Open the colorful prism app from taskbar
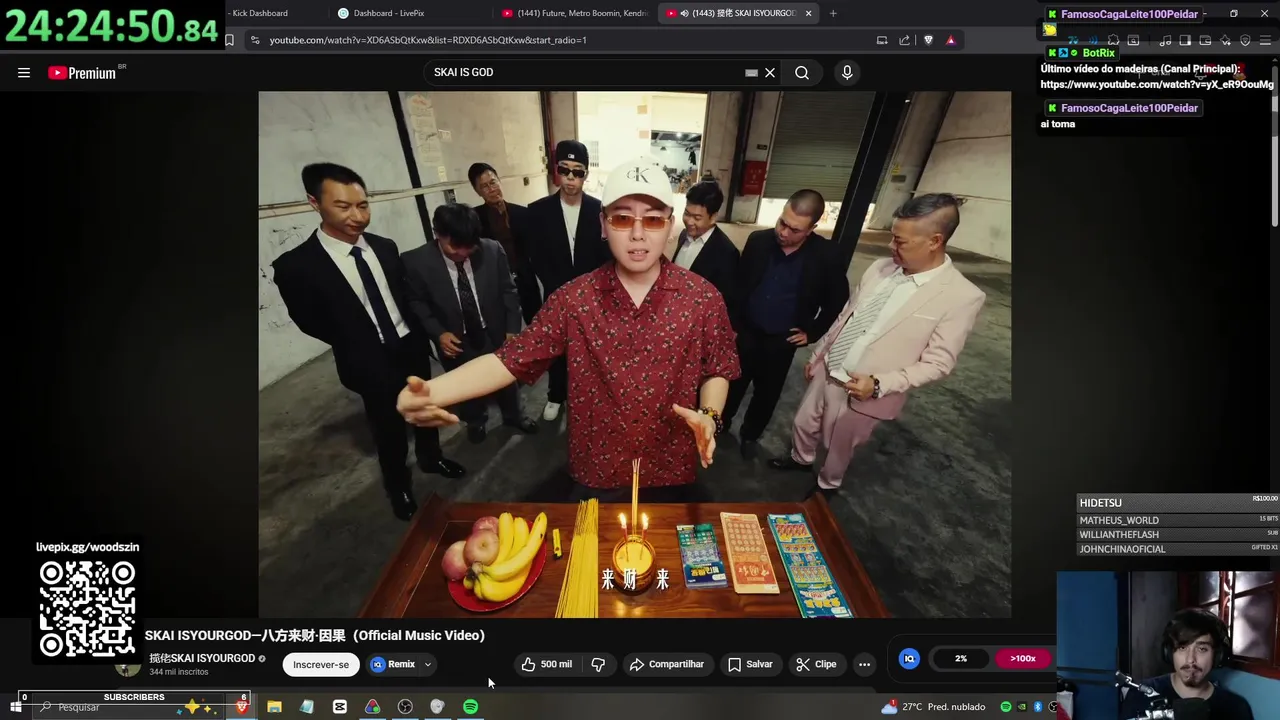Viewport: 1280px width, 720px height. point(372,707)
